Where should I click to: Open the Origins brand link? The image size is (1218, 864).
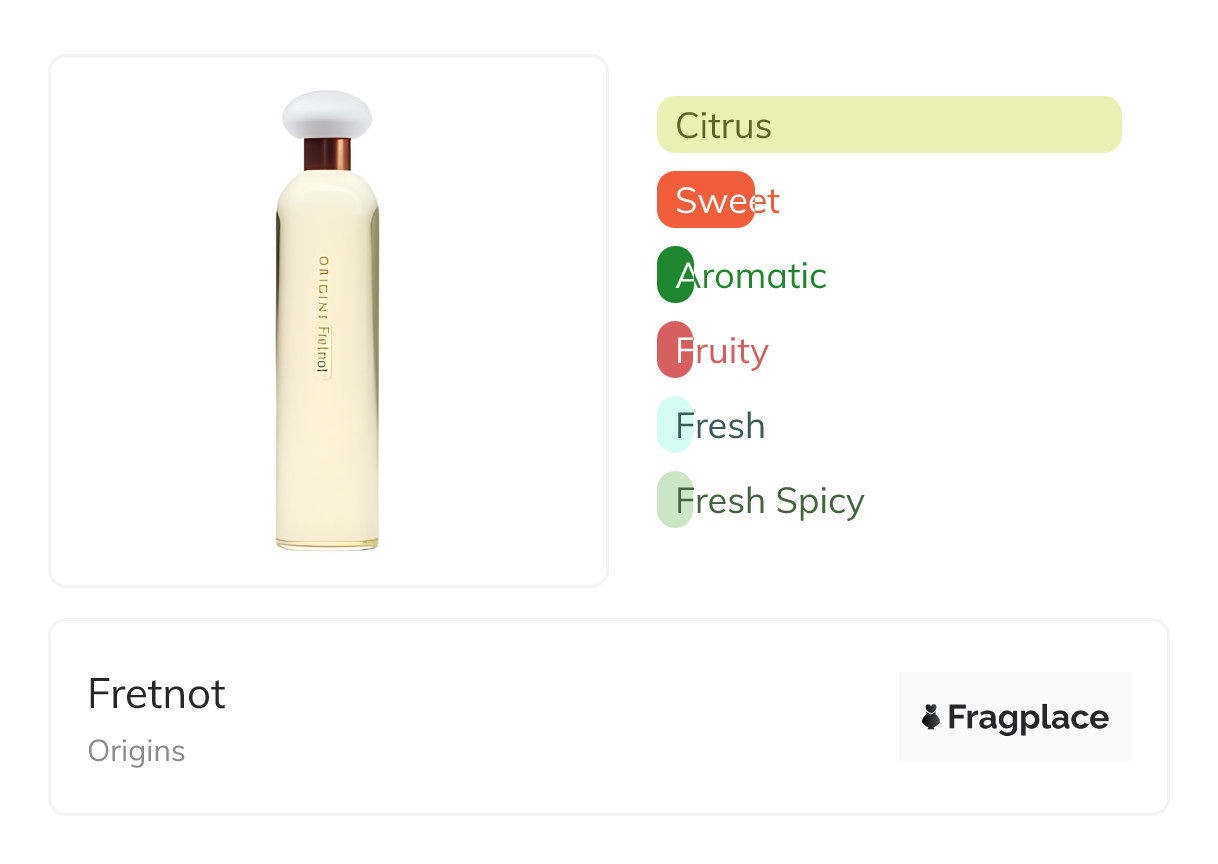point(136,751)
